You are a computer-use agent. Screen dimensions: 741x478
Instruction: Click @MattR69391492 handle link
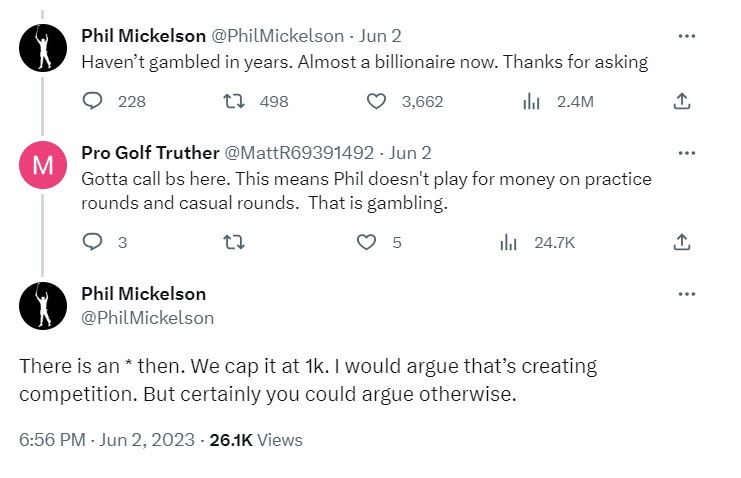point(299,153)
